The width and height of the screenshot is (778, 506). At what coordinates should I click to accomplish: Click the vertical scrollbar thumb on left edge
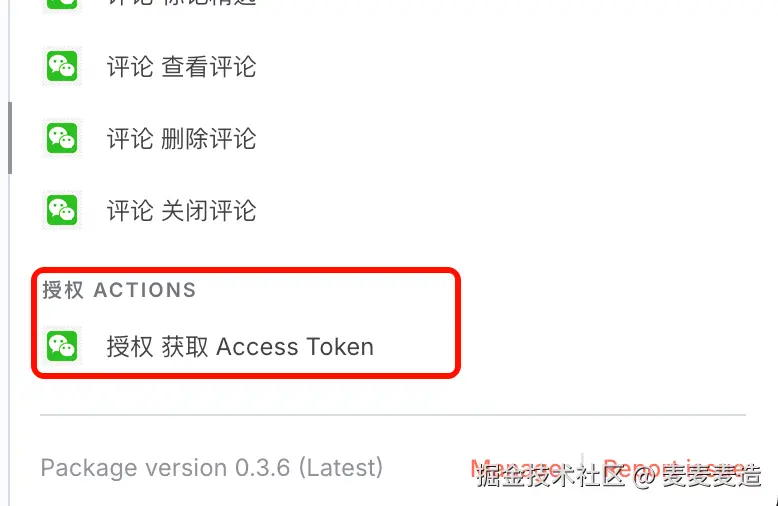click(10, 138)
